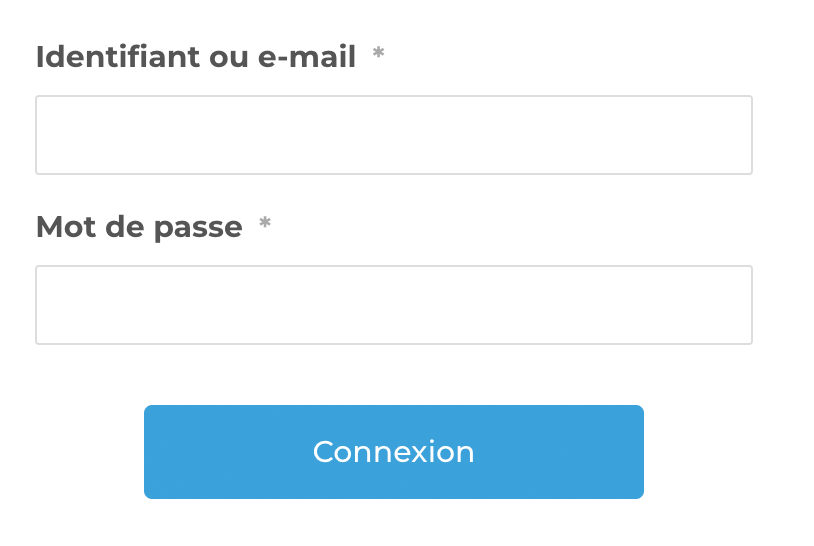Click the "Mot de passe" label text
Viewport: 814px width, 546px height.
tap(138, 227)
